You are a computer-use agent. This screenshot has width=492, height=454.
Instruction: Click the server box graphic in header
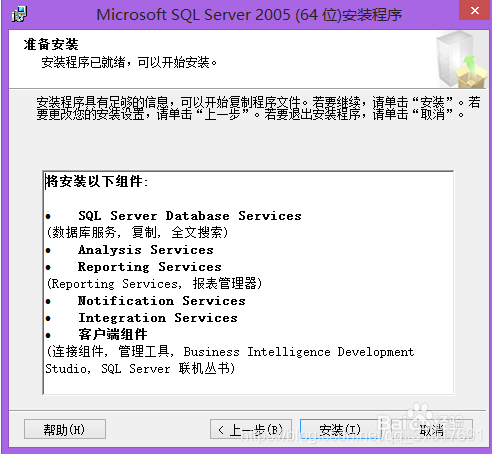click(461, 59)
